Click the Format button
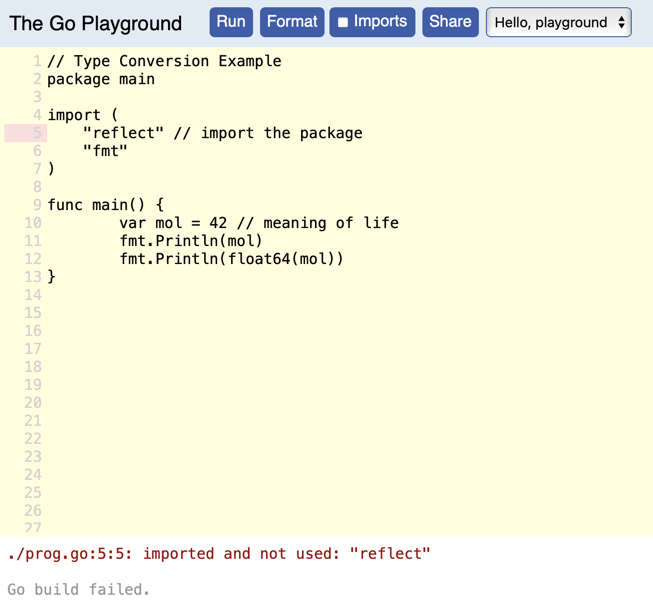 (292, 22)
